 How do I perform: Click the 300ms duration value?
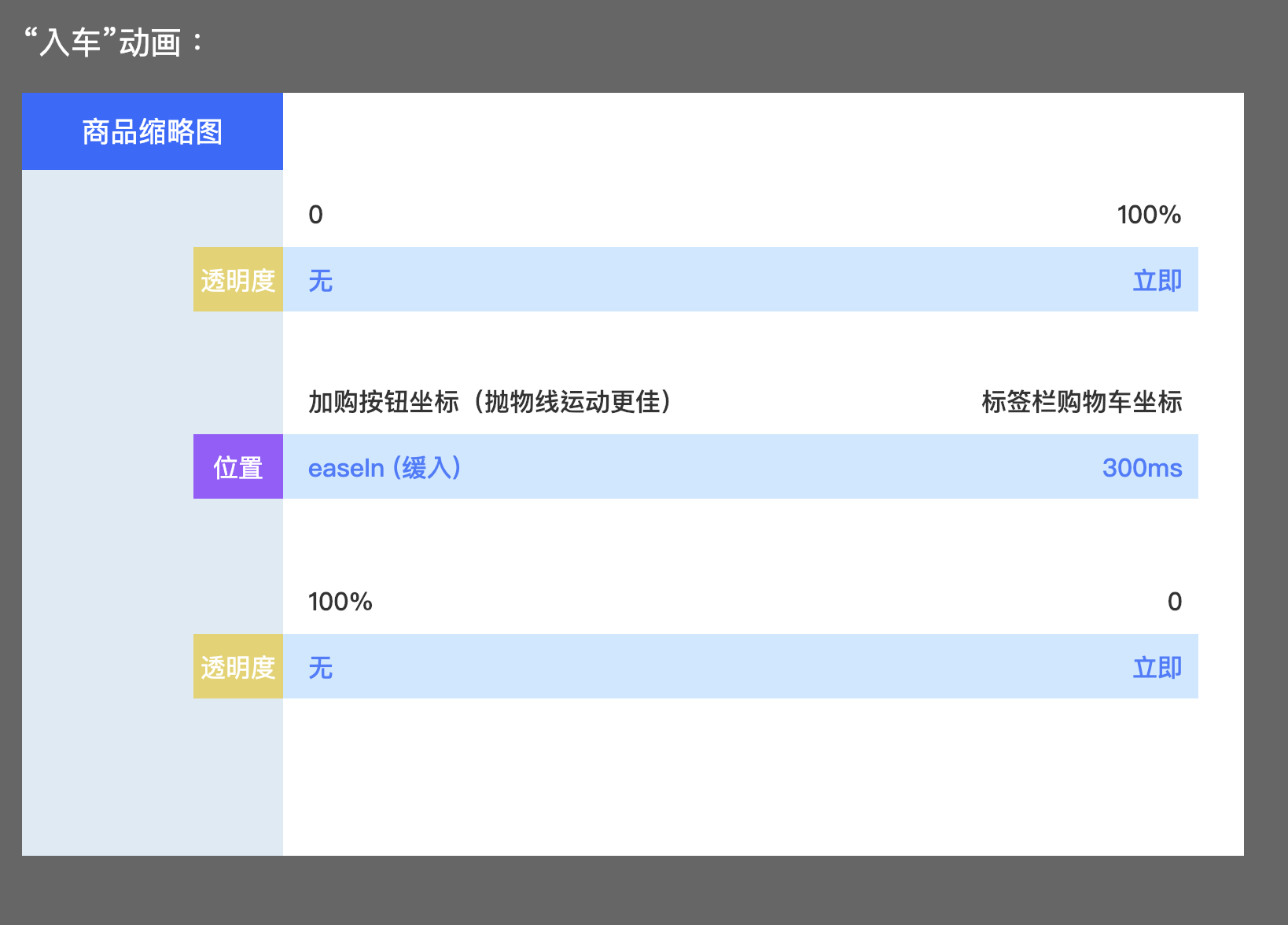[1142, 468]
